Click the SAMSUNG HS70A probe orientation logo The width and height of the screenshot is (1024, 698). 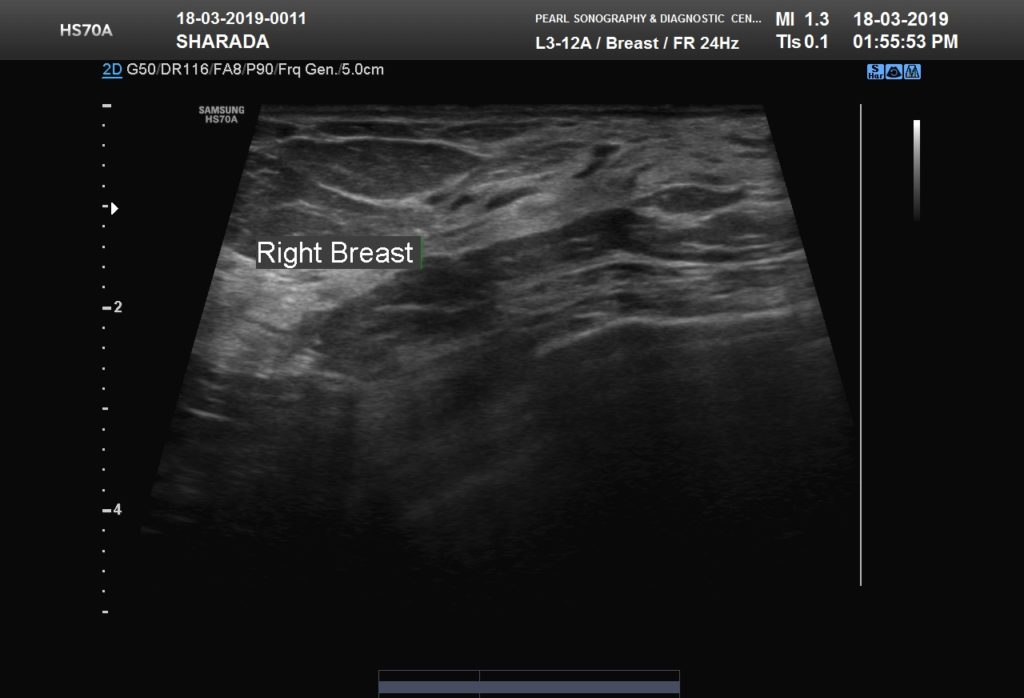click(221, 115)
